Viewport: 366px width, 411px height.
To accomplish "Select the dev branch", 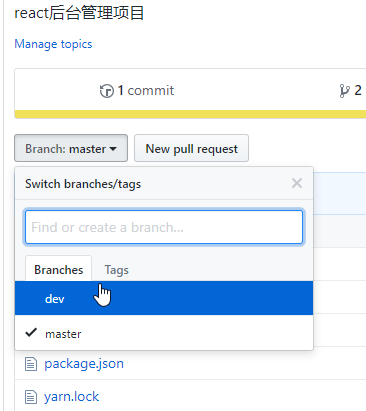I will pos(164,298).
